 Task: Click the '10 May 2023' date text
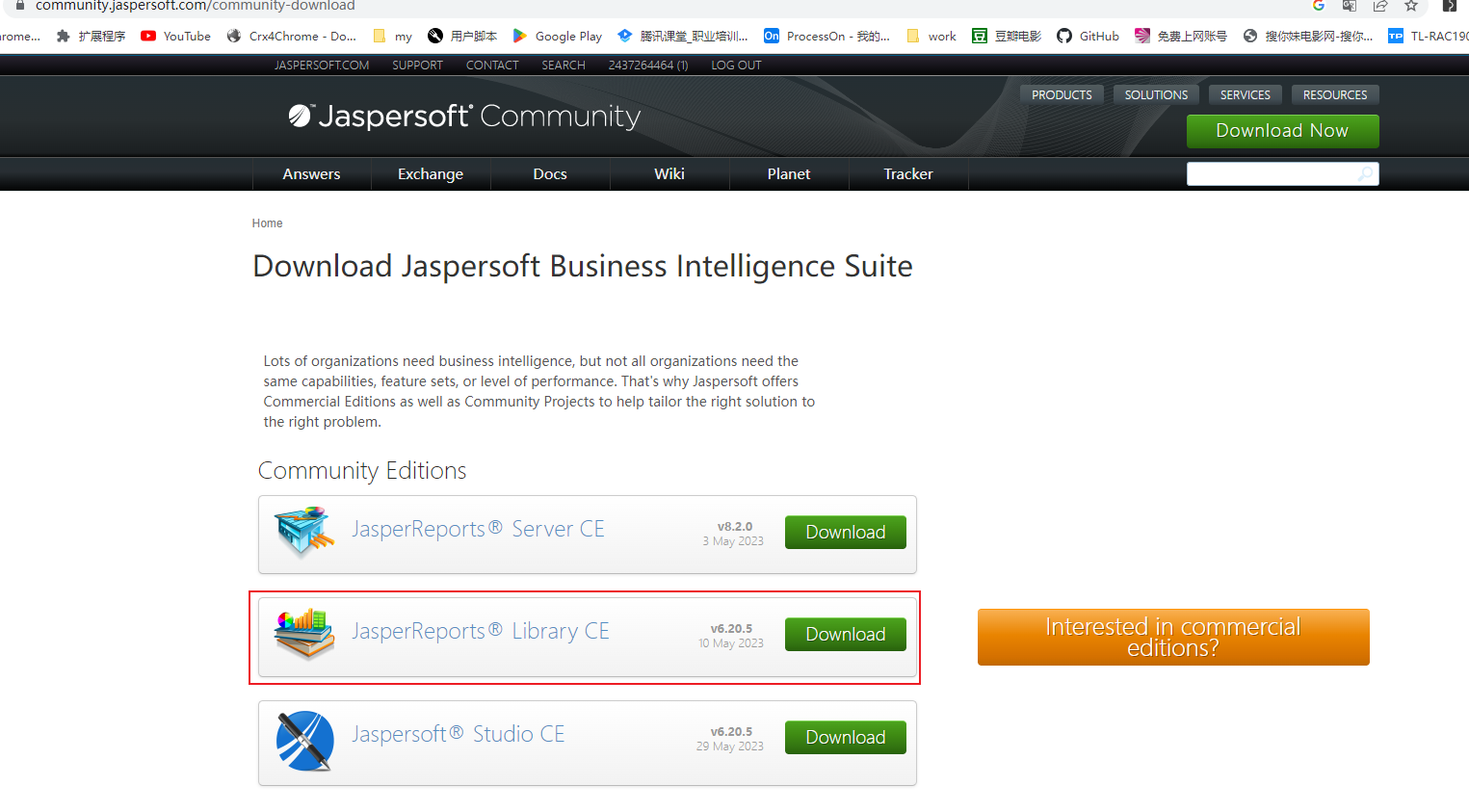[731, 643]
